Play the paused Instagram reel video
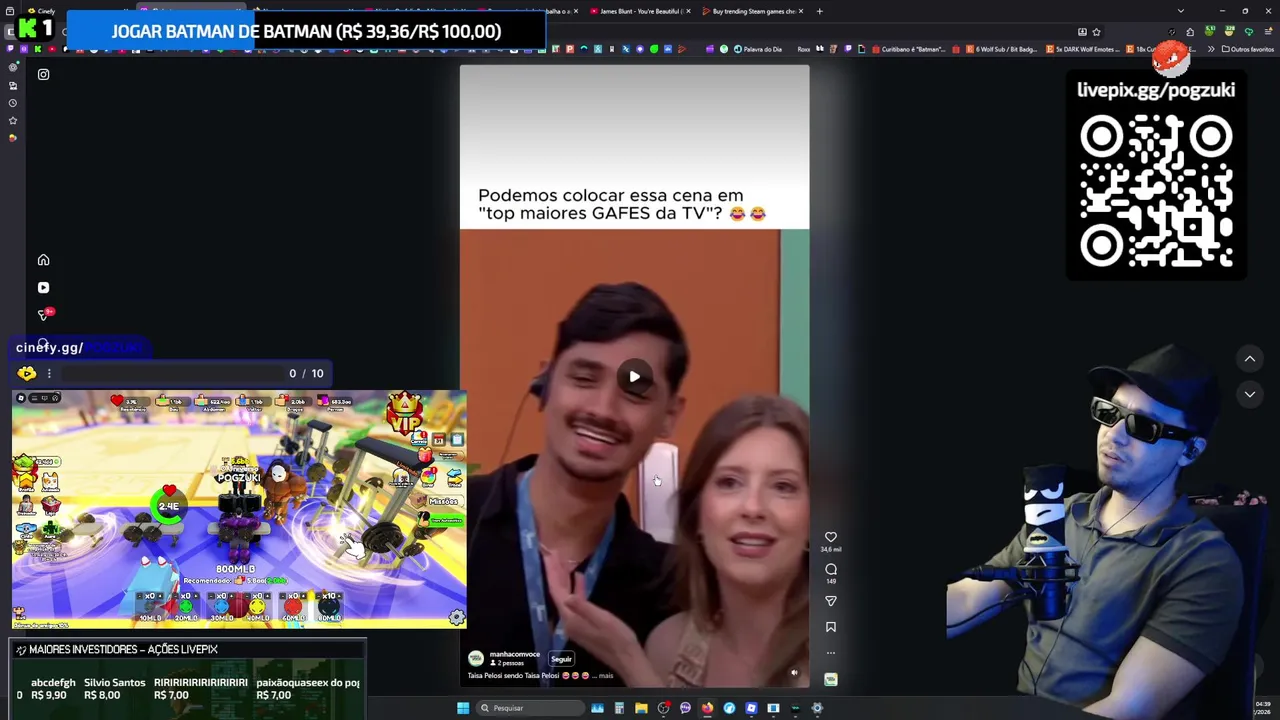Image resolution: width=1280 pixels, height=720 pixels. pyautogui.click(x=634, y=377)
